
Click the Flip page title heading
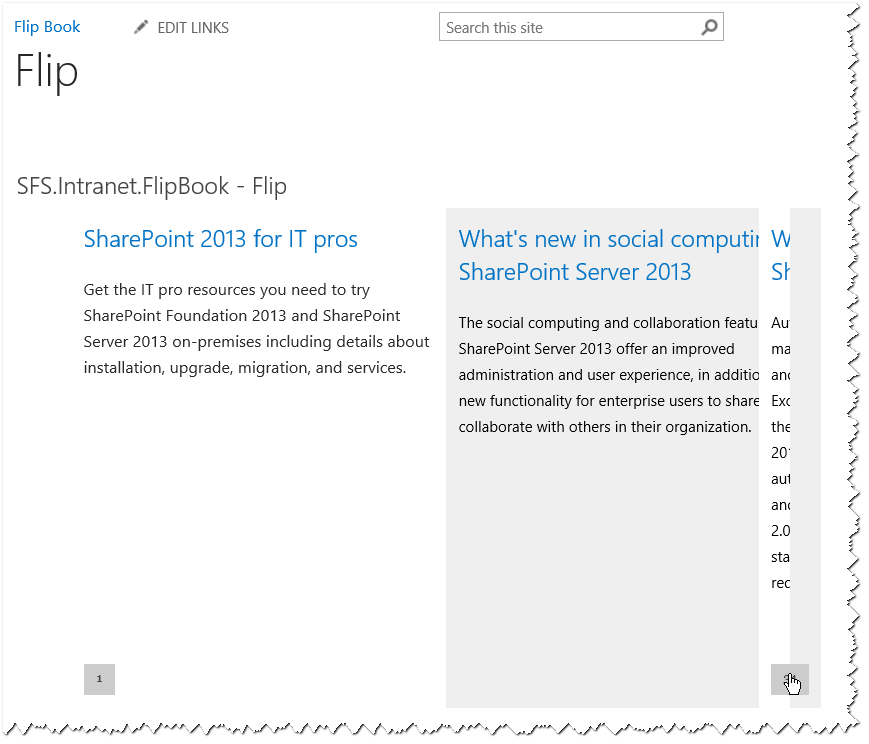[47, 71]
